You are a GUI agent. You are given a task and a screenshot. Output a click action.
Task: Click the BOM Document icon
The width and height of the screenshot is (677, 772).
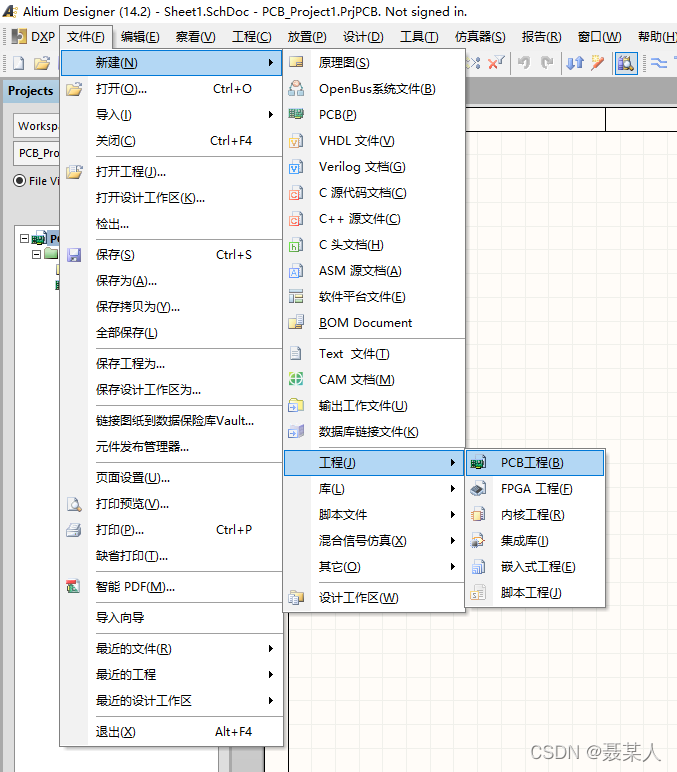[296, 322]
